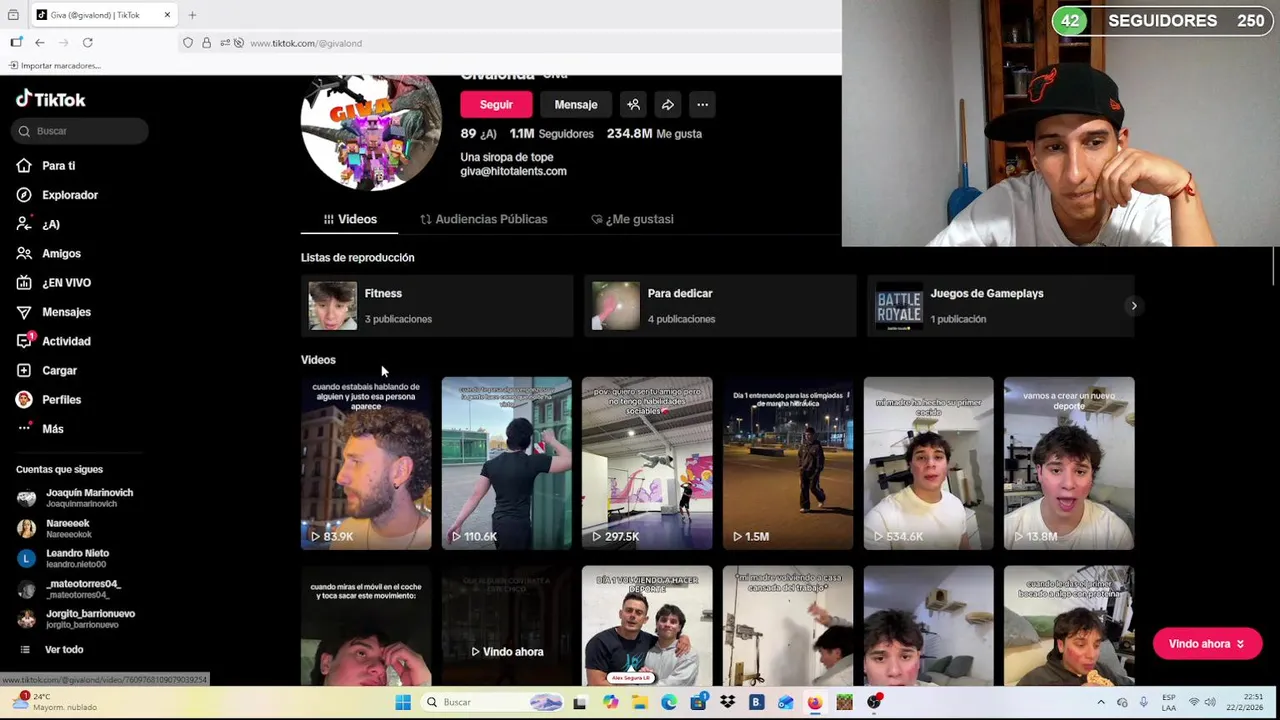
Task: Open EN VIVO live section
Action: 54,283
